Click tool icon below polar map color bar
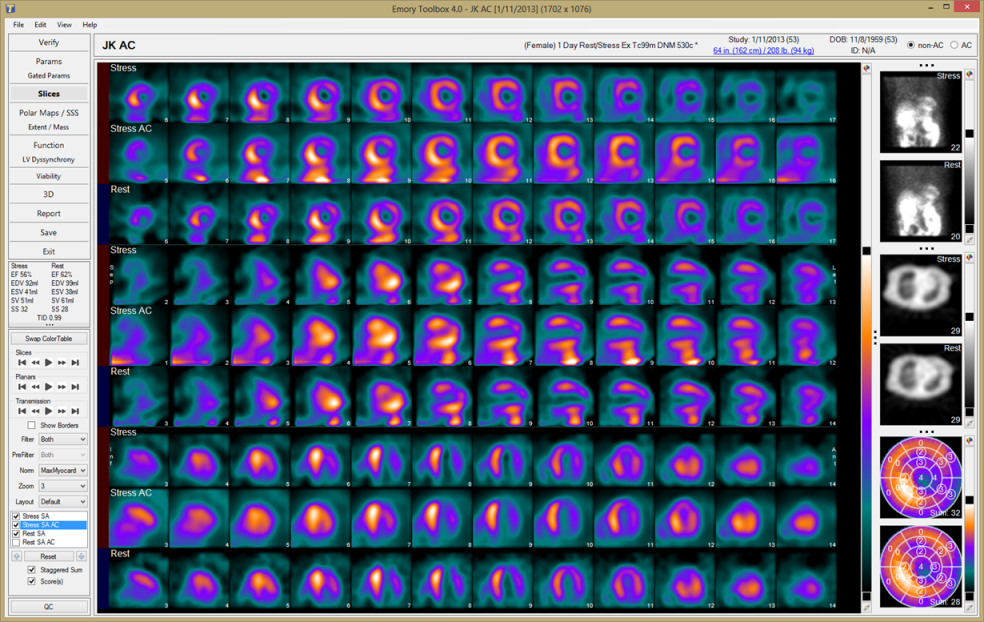 coord(969,608)
